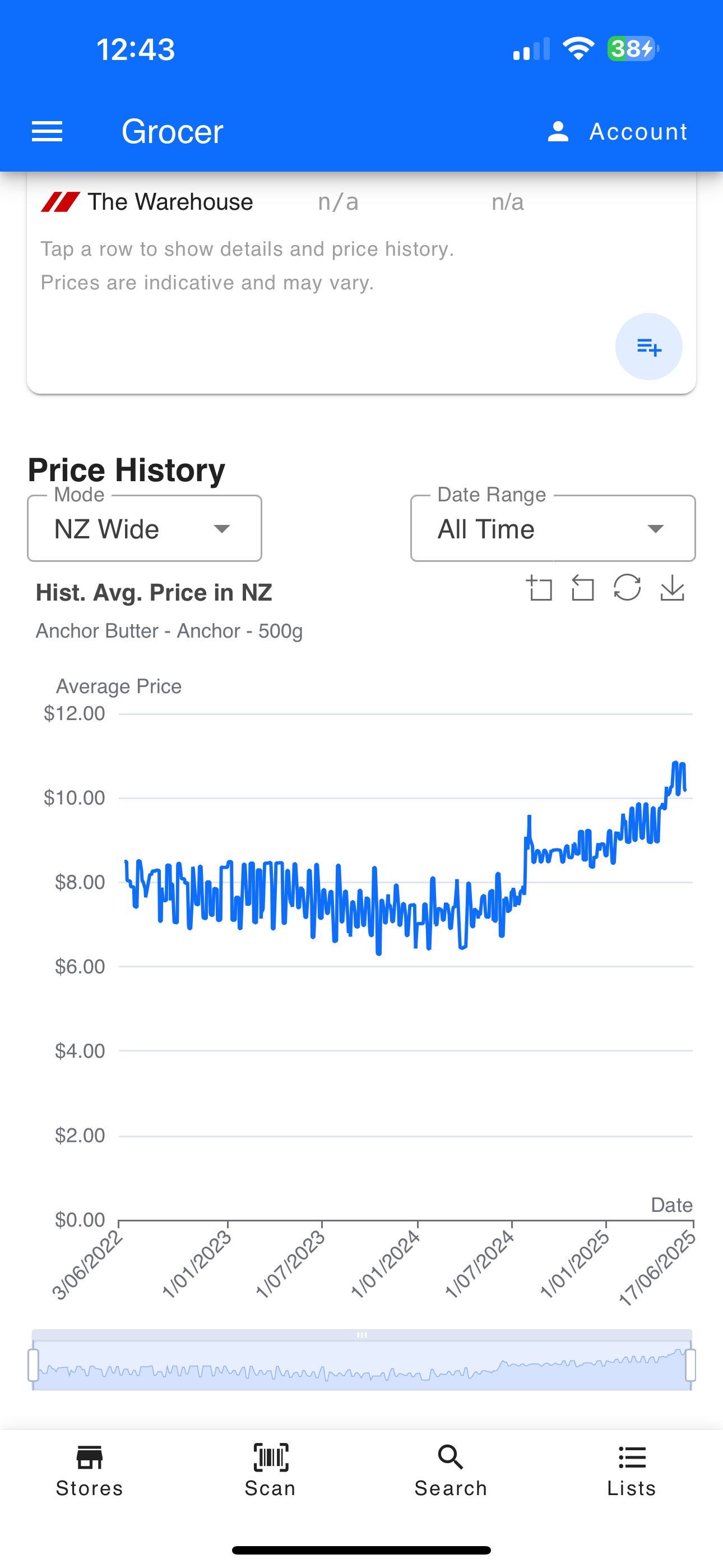Tap the Account button label
Screen dimensions: 723x1568
(x=638, y=131)
